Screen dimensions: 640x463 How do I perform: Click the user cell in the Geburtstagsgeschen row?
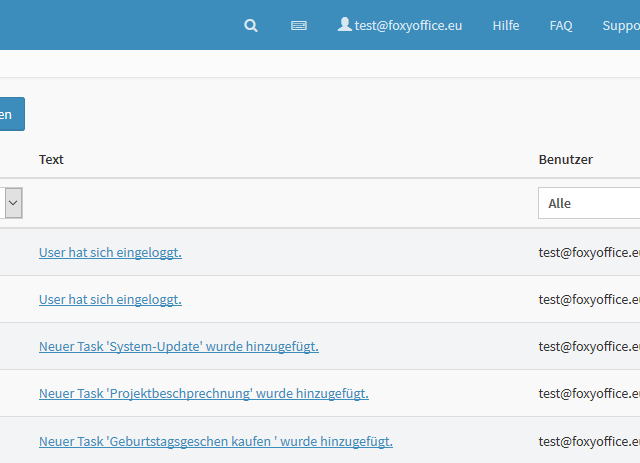click(x=588, y=440)
